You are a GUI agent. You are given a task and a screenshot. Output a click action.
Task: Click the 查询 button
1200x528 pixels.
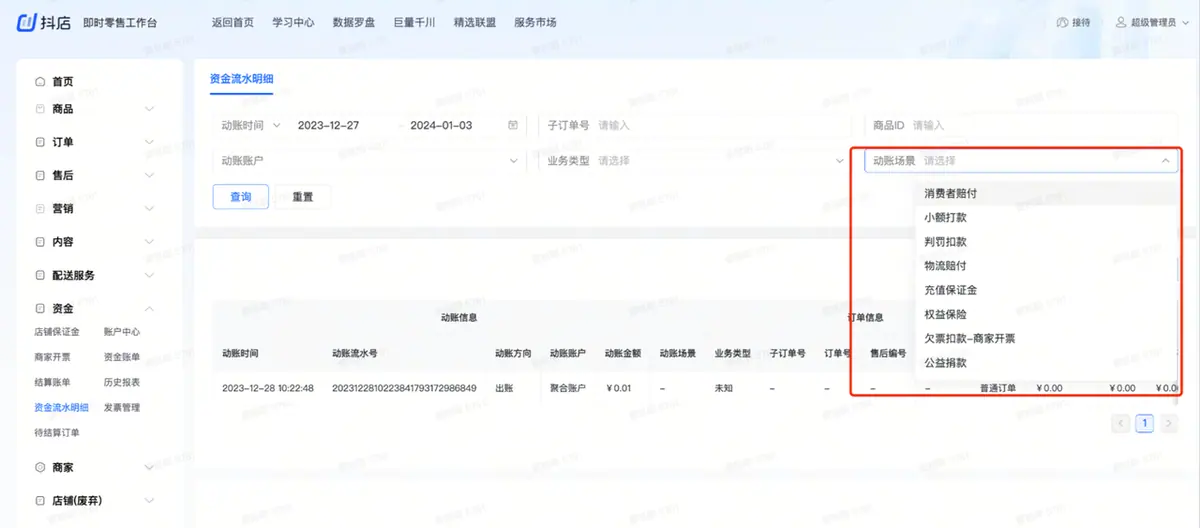point(241,197)
